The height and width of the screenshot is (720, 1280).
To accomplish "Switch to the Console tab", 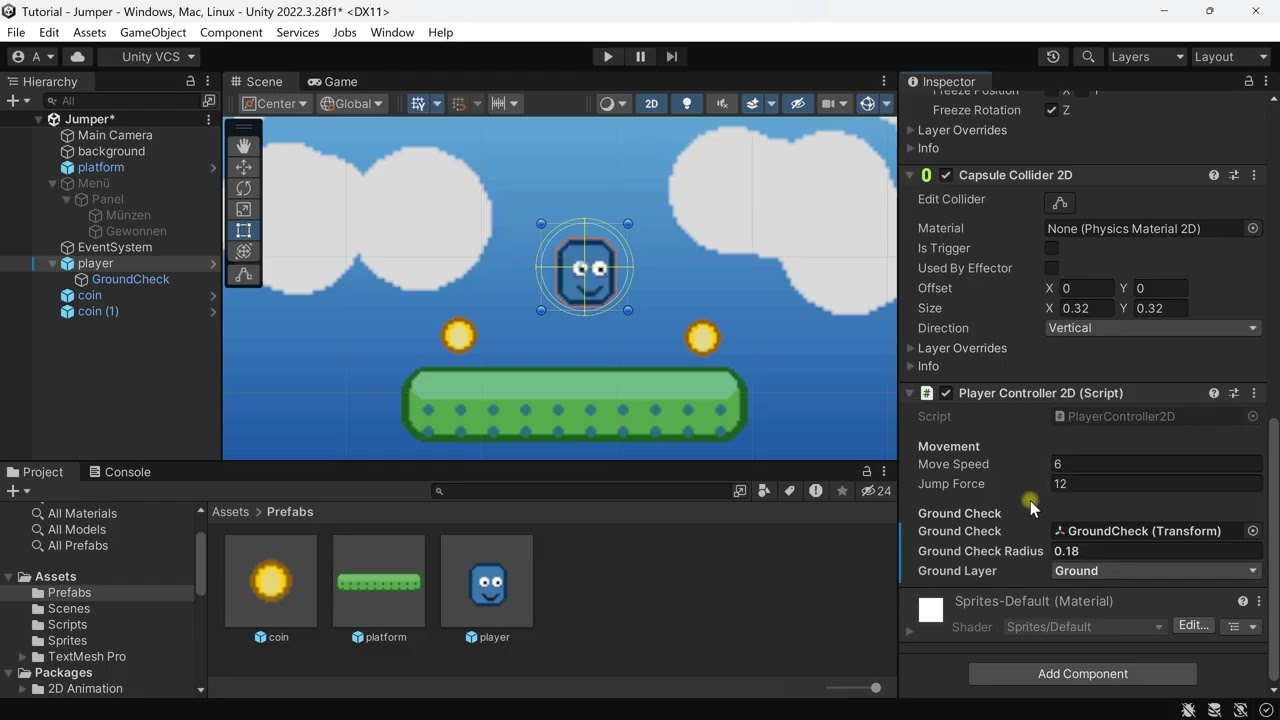I will (120, 472).
